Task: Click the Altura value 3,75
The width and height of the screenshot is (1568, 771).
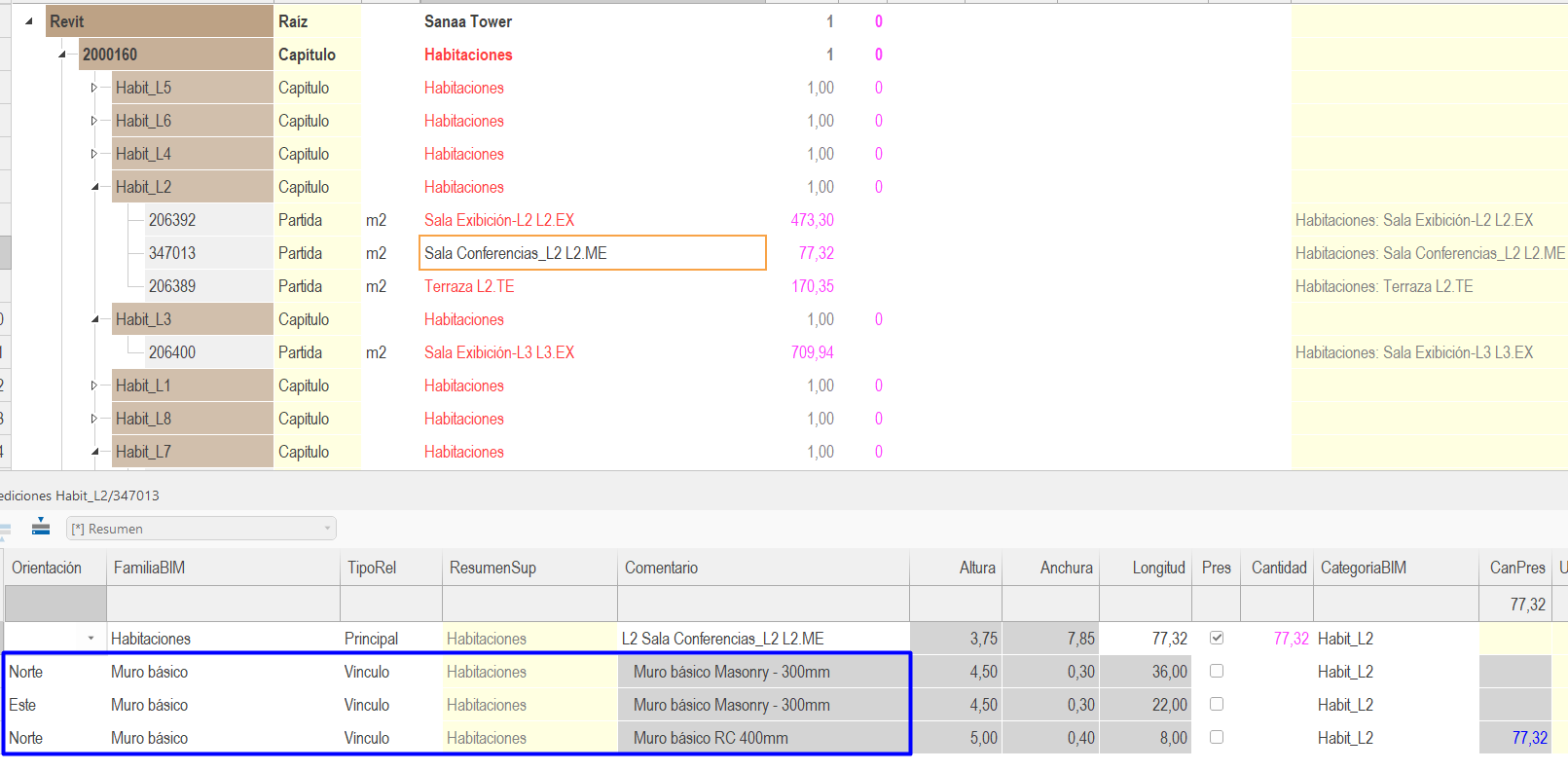Action: 984,639
